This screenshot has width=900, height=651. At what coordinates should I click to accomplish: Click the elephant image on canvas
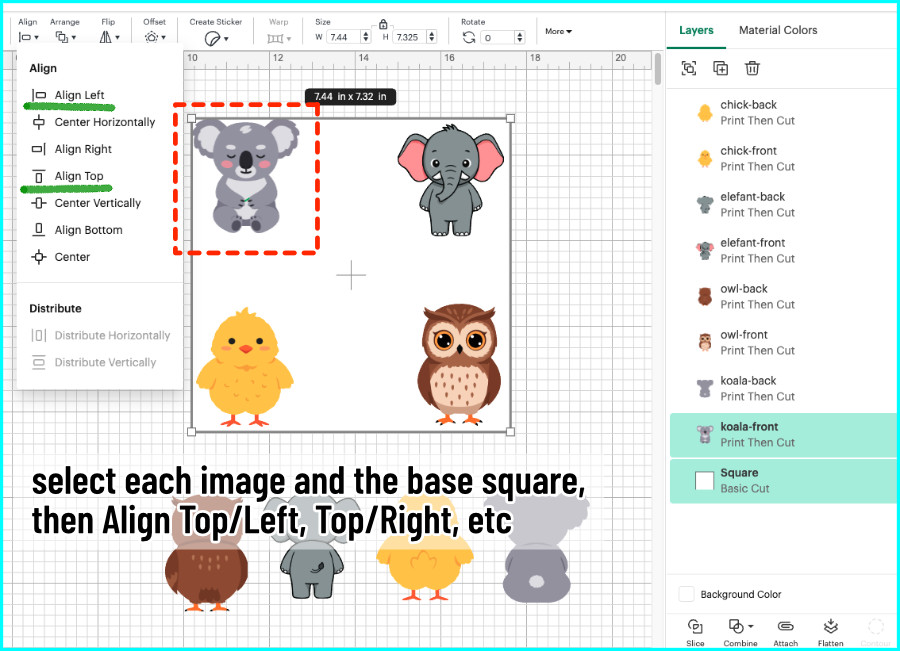tap(451, 180)
